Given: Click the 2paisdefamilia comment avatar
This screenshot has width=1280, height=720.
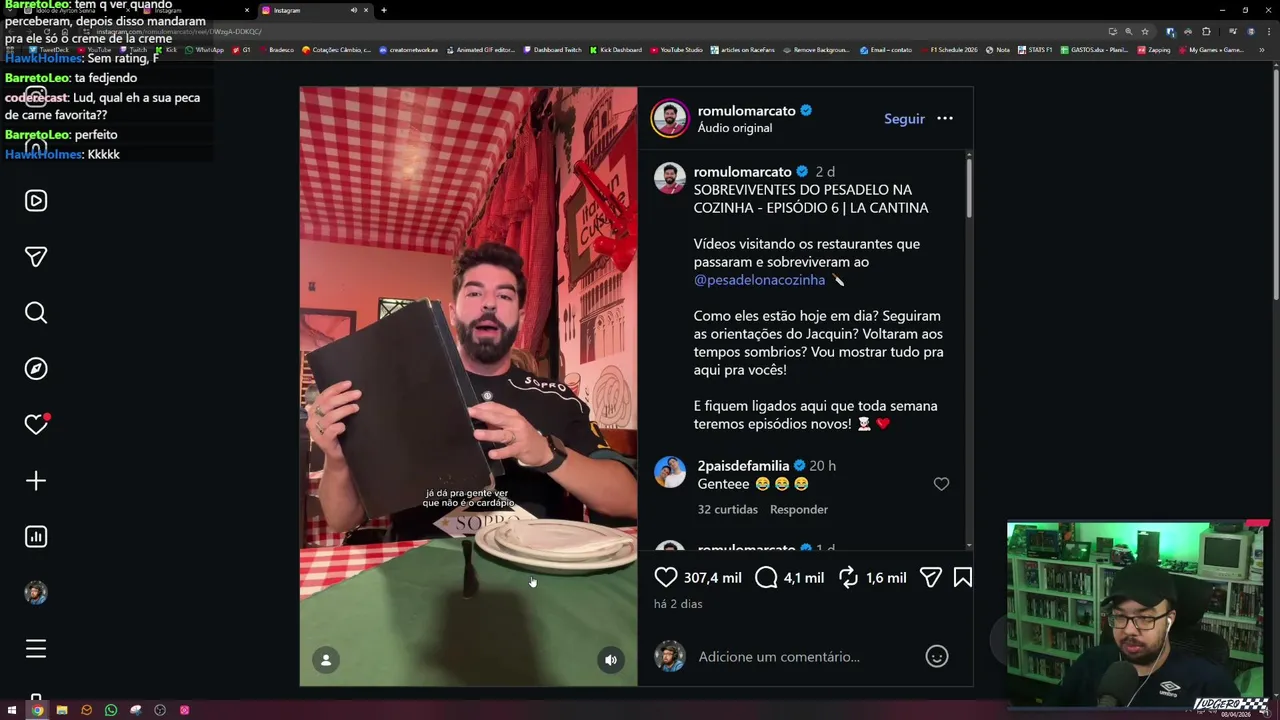Looking at the screenshot, I should 670,471.
